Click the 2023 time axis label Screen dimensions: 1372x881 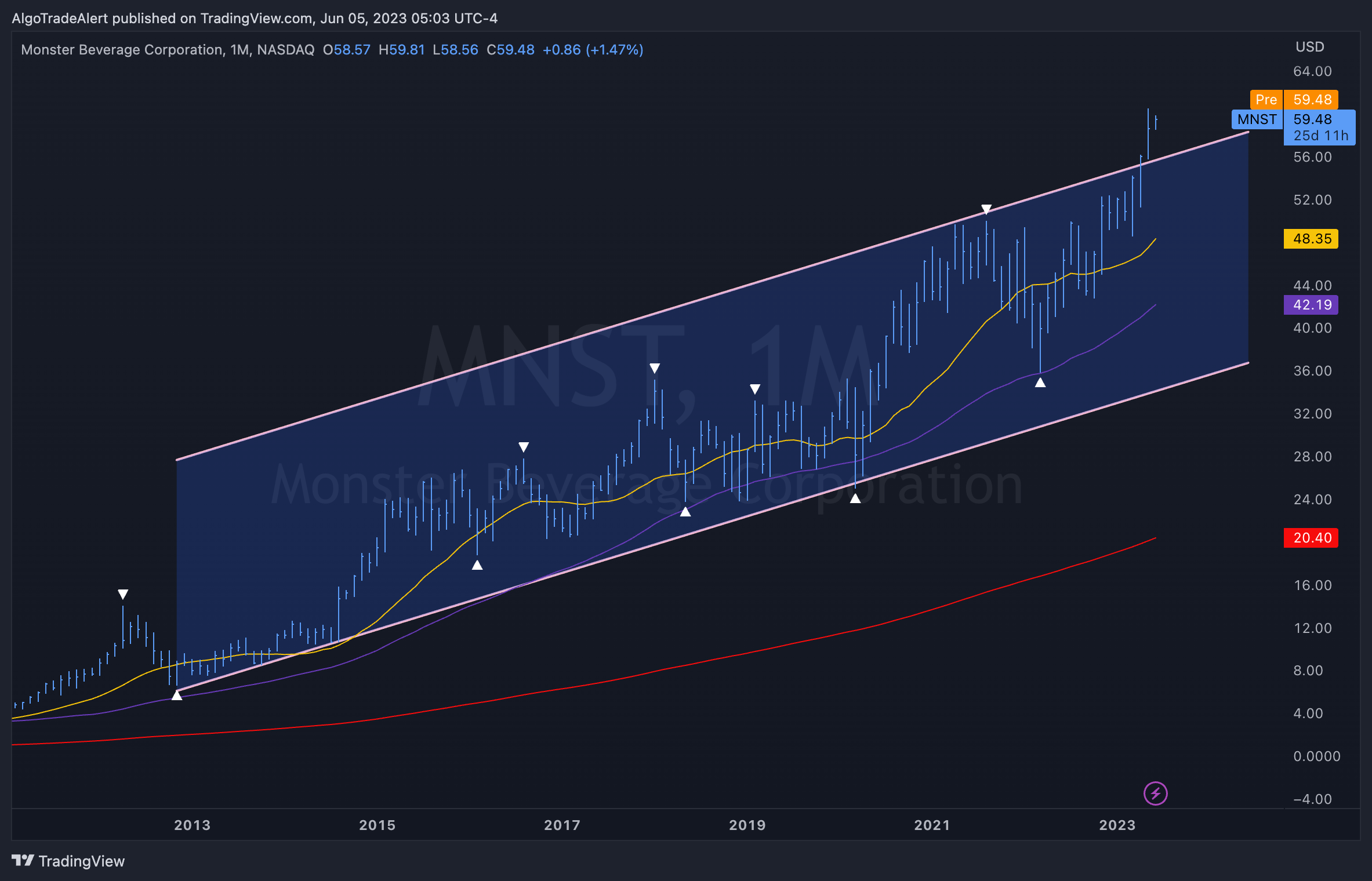coord(1117,825)
